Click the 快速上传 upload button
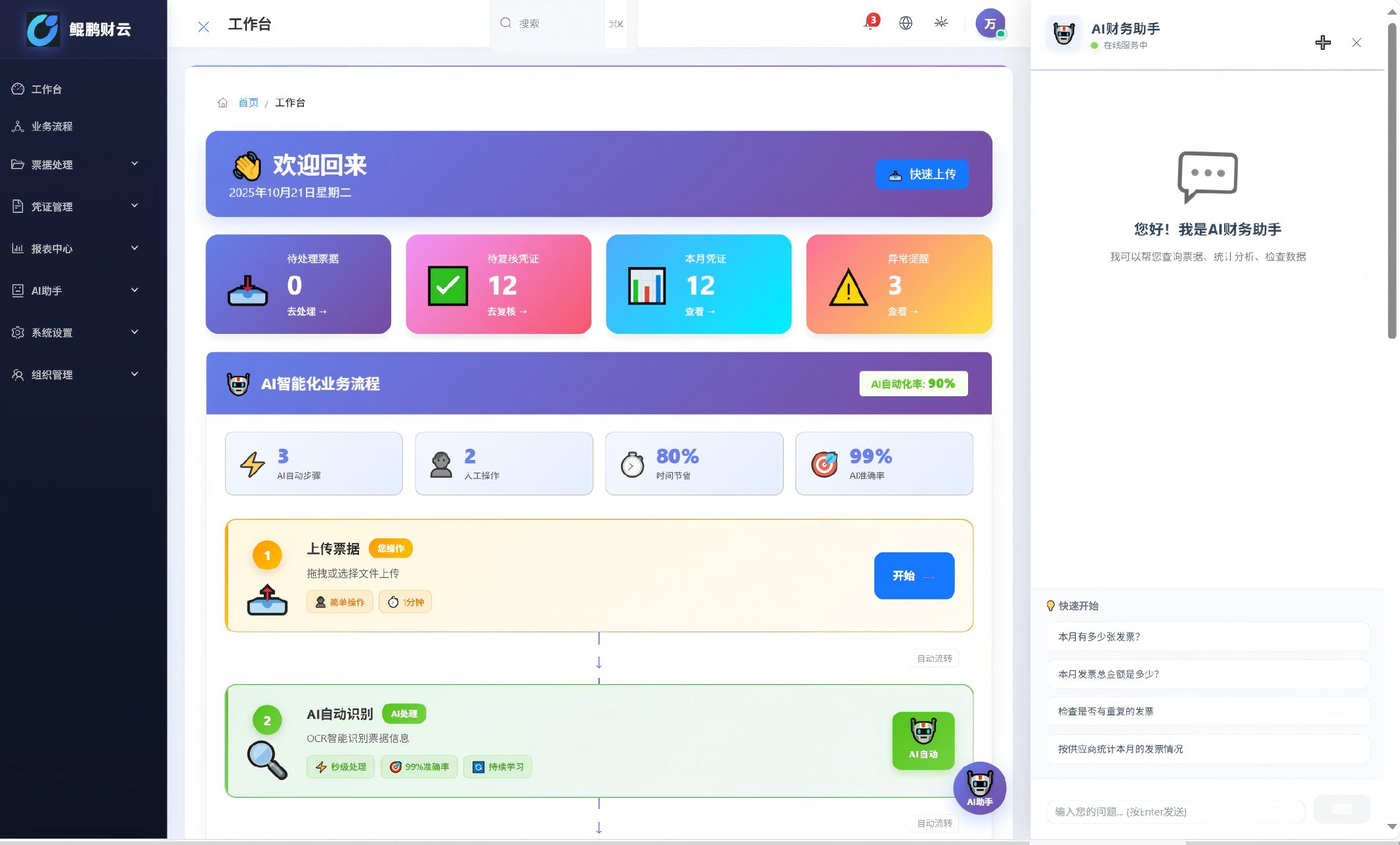This screenshot has height=845, width=1400. pos(922,174)
